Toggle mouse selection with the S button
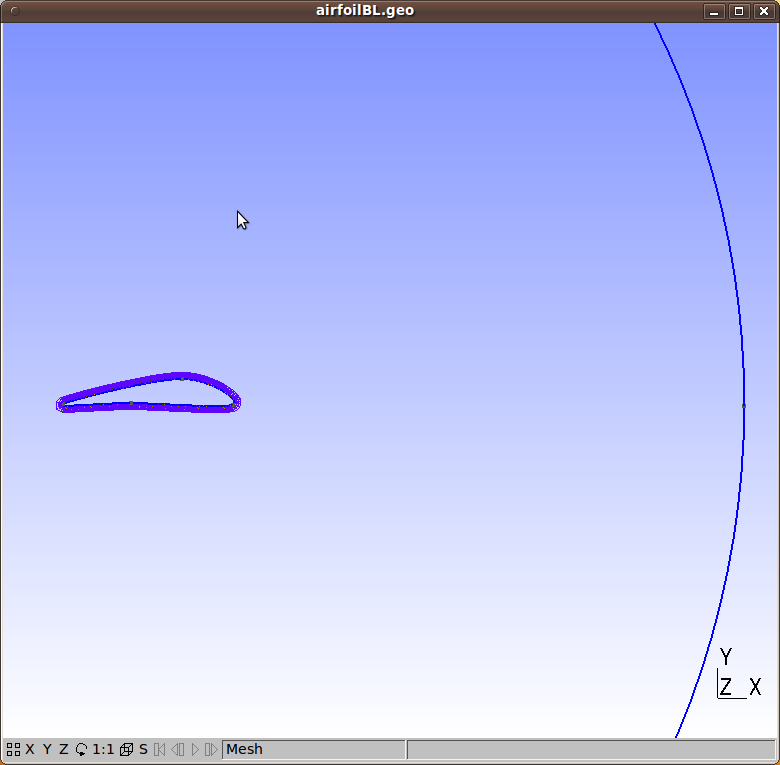This screenshot has height=765, width=780. tap(143, 750)
